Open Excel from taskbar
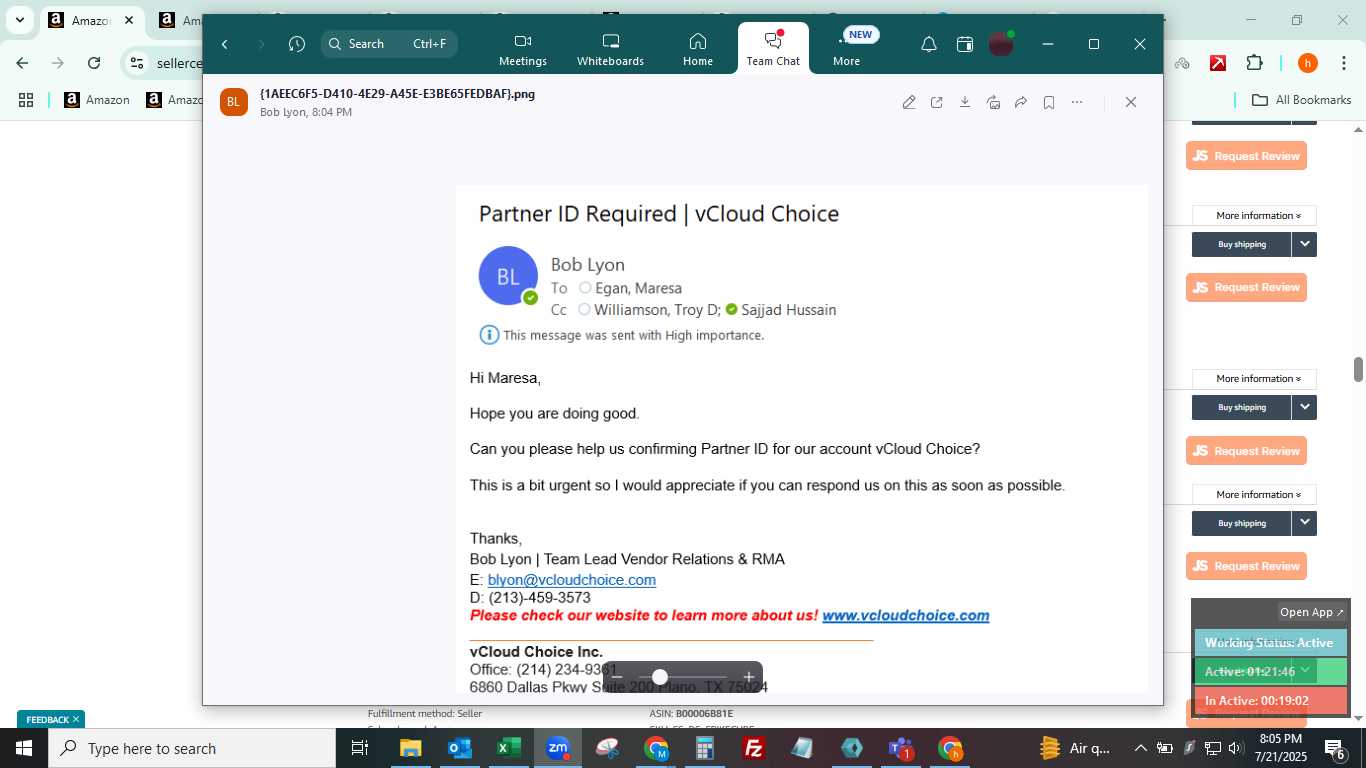1366x768 pixels. coord(509,748)
